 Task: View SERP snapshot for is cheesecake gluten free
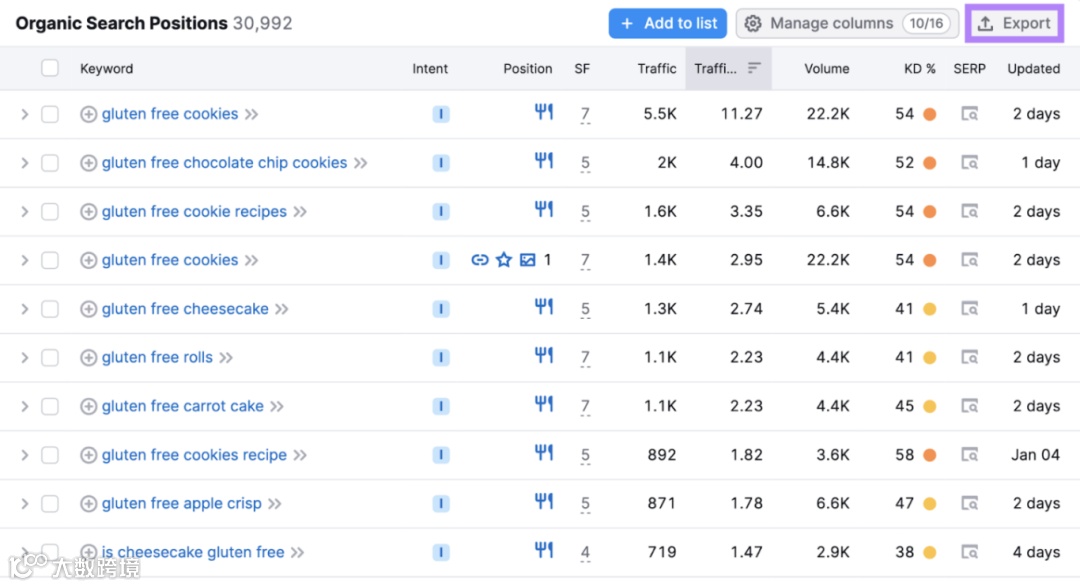point(969,553)
